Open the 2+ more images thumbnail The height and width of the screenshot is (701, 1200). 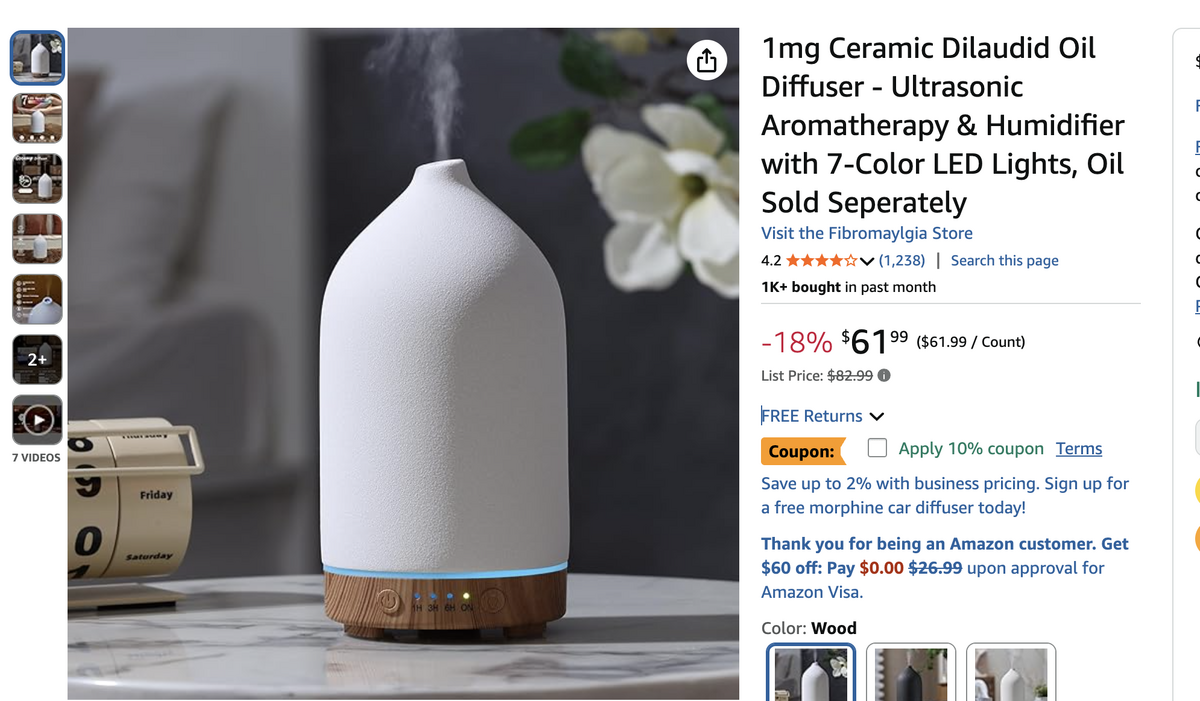click(x=37, y=360)
